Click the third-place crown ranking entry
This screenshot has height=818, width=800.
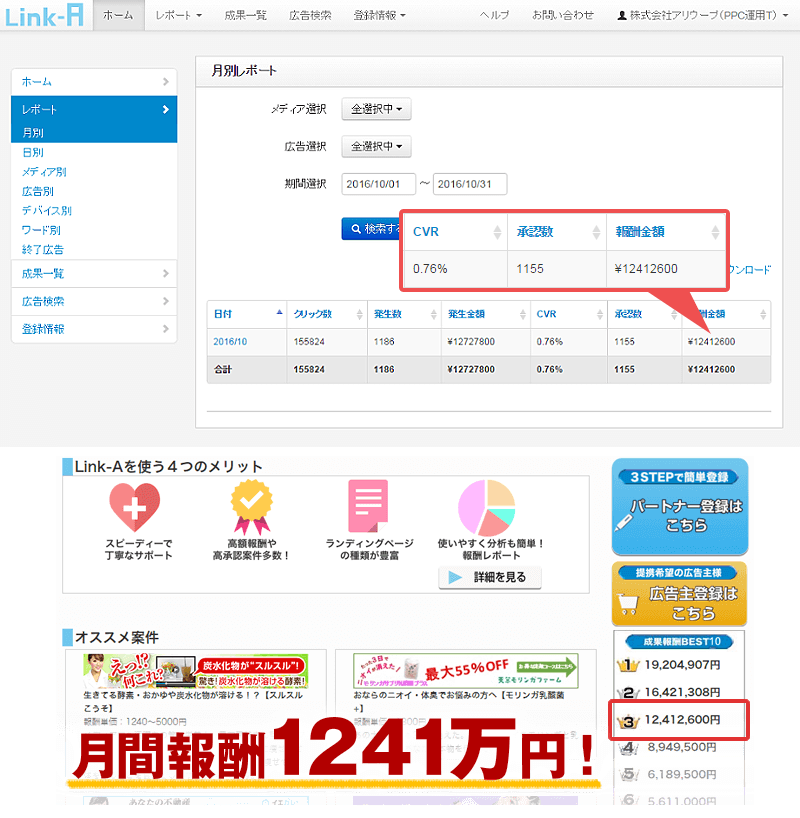click(x=677, y=719)
